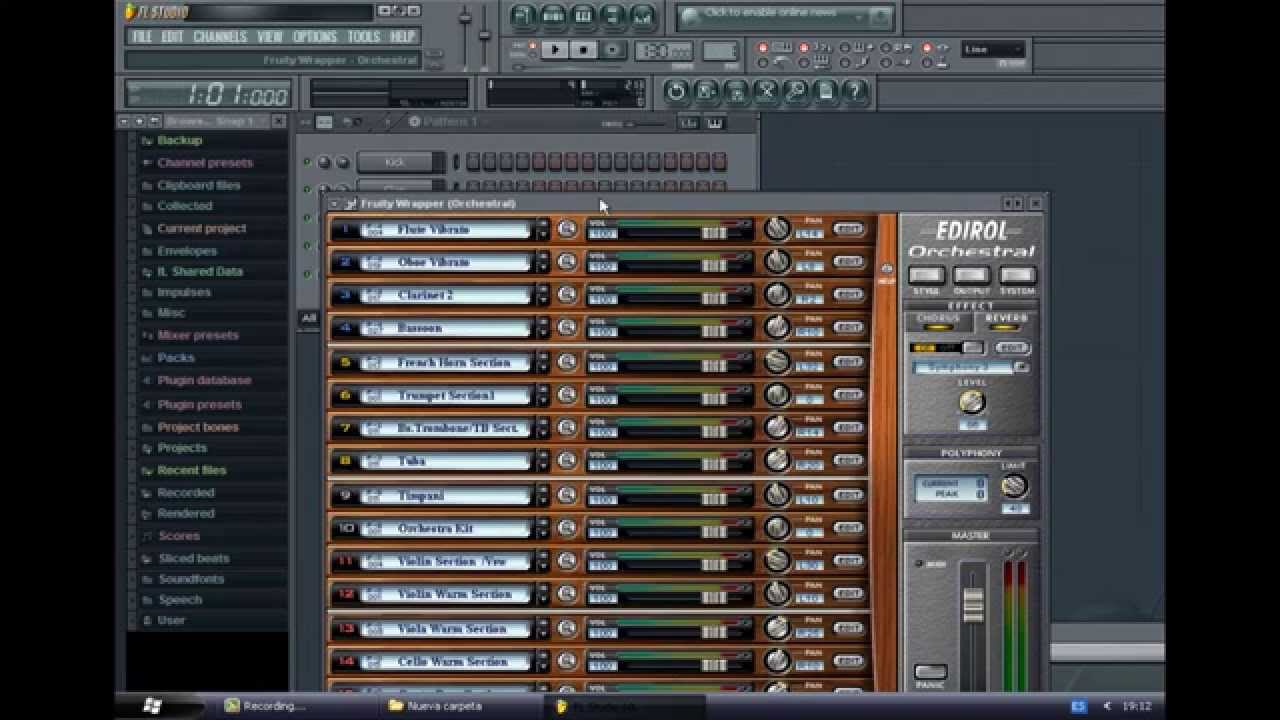This screenshot has height=720, width=1280.
Task: Click the Master volume fader
Action: point(973,605)
